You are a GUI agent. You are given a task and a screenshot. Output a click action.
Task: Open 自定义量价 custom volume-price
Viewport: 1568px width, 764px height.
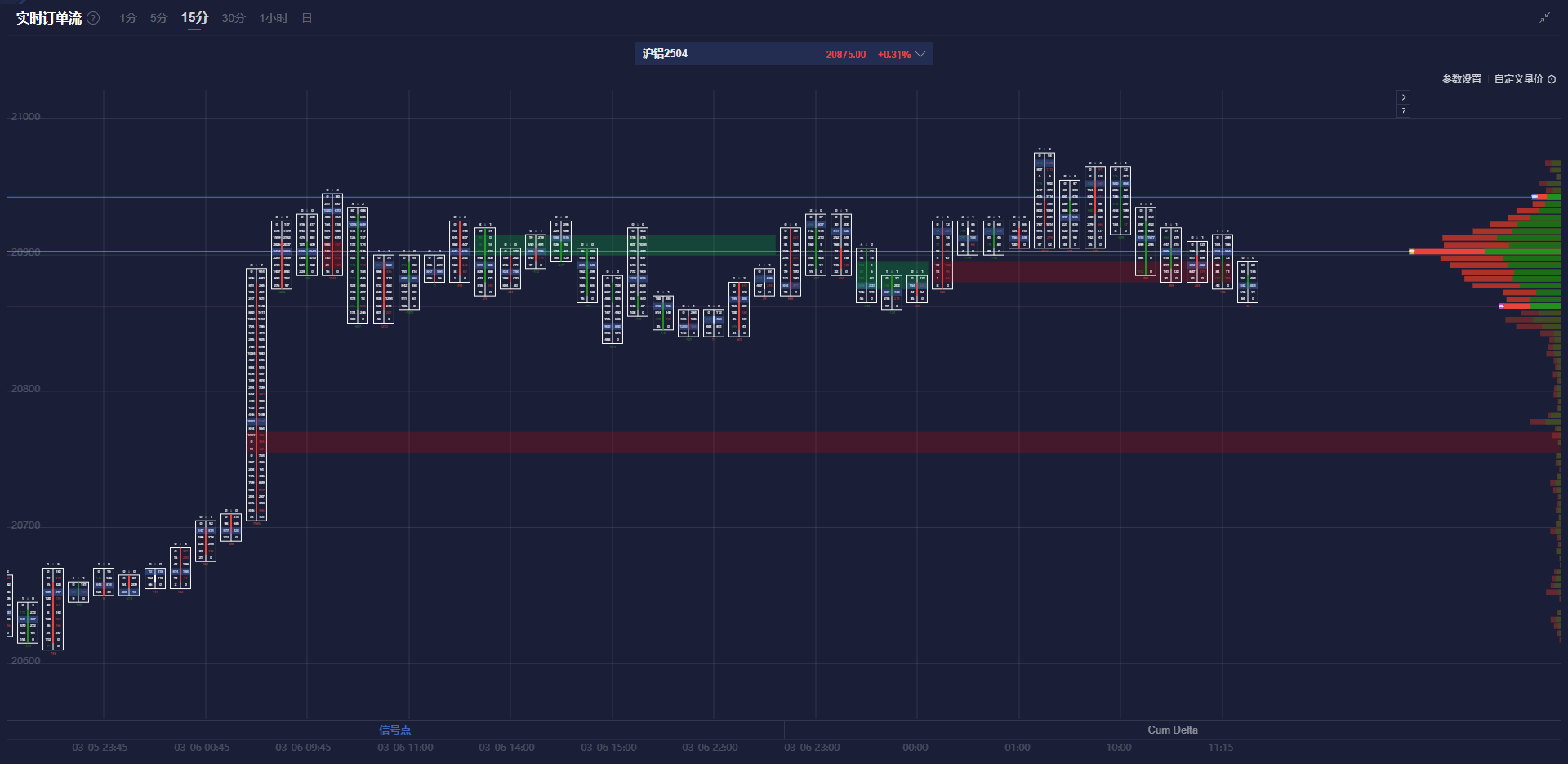tap(1518, 79)
